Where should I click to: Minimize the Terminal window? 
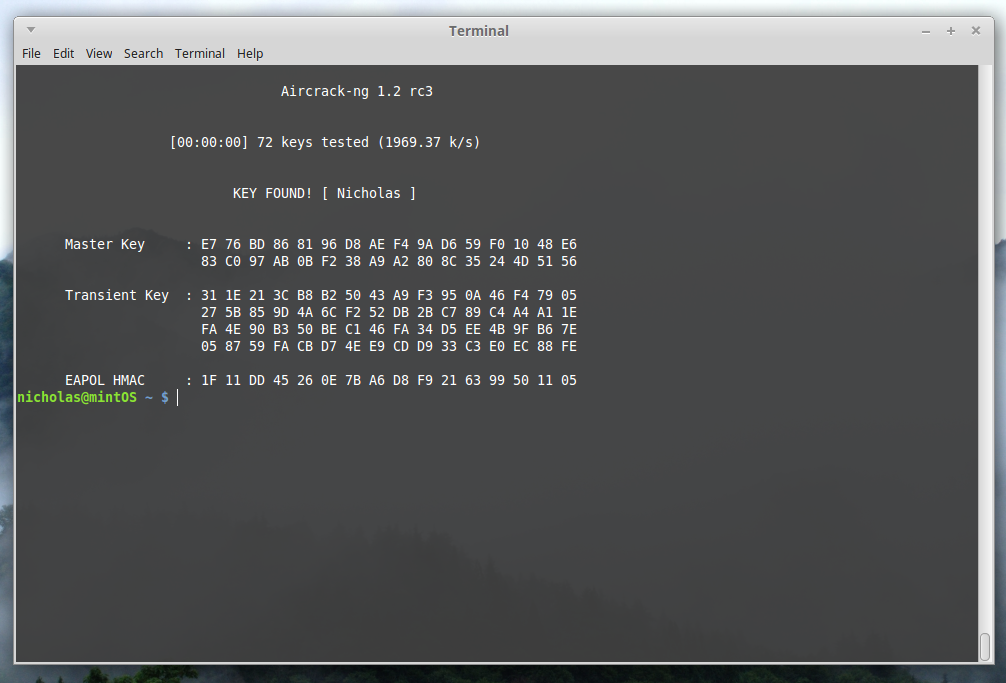[x=925, y=31]
